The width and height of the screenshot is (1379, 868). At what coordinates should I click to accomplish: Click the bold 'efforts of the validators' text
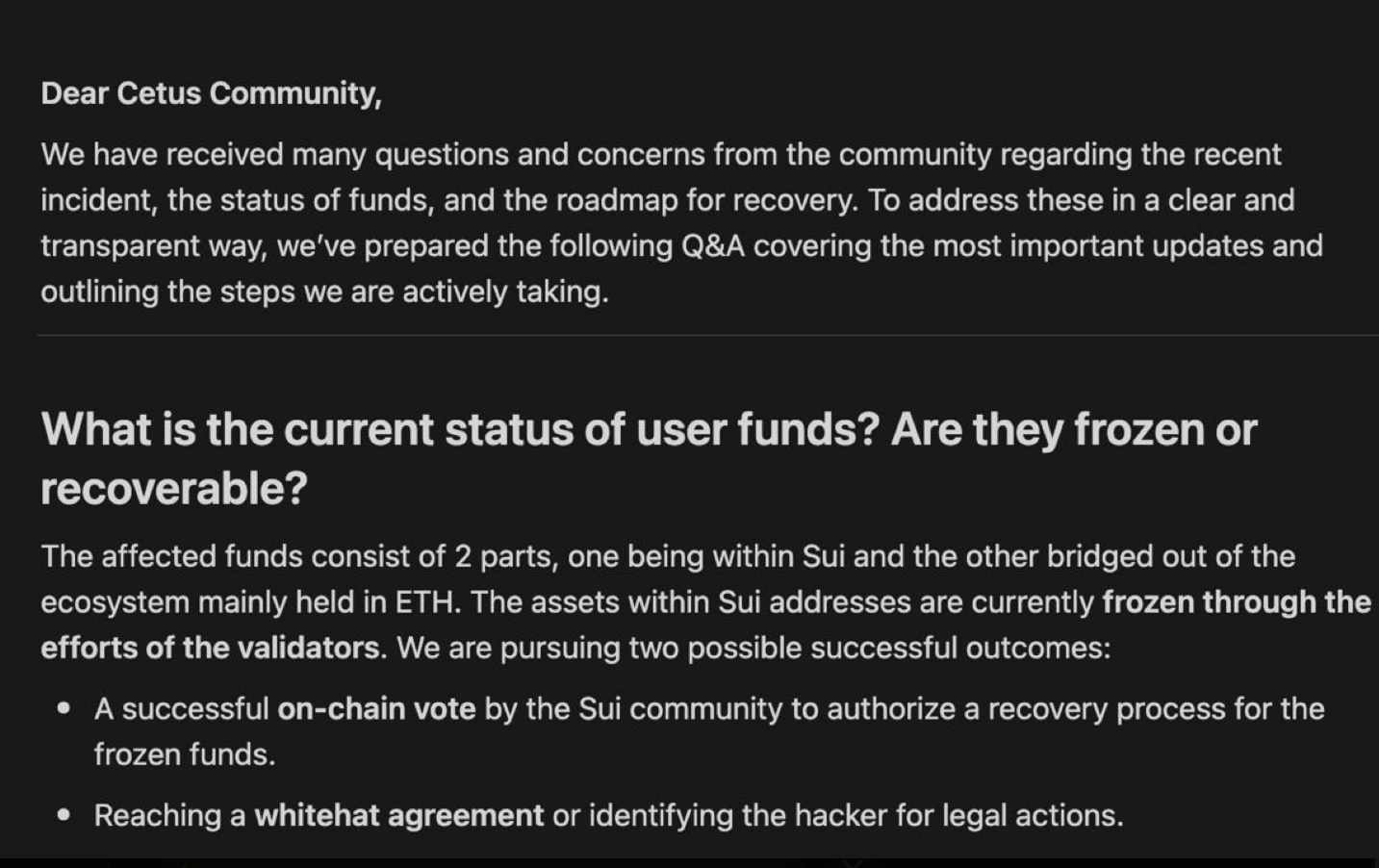tap(210, 648)
